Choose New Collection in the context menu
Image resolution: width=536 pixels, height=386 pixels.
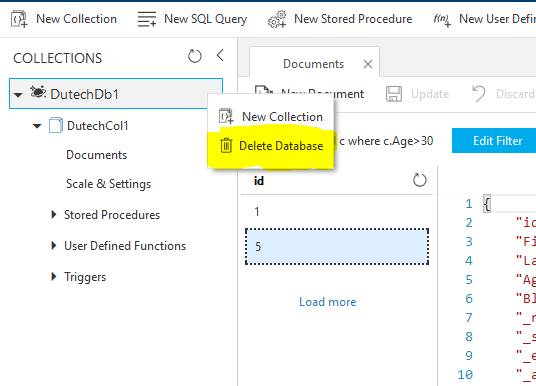click(271, 117)
